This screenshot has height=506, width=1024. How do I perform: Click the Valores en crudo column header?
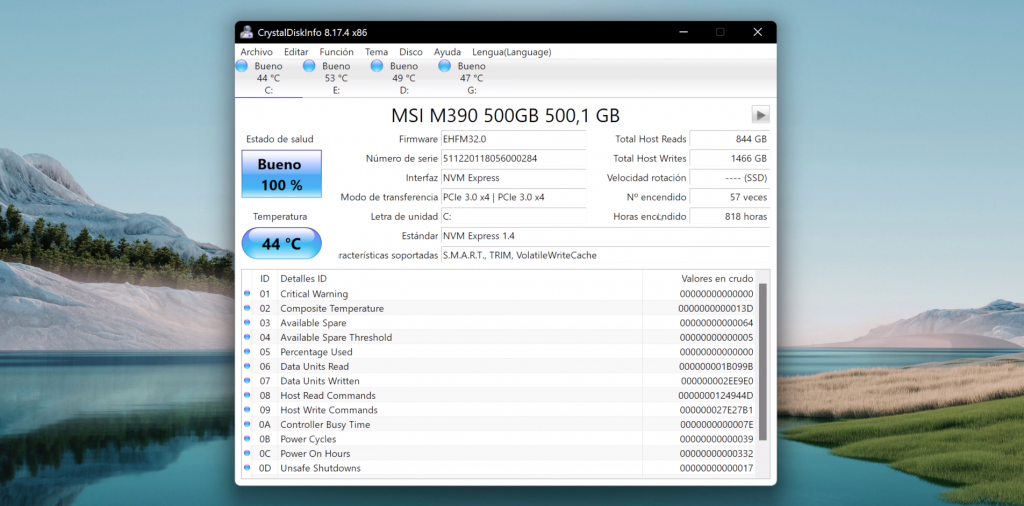pyautogui.click(x=715, y=278)
